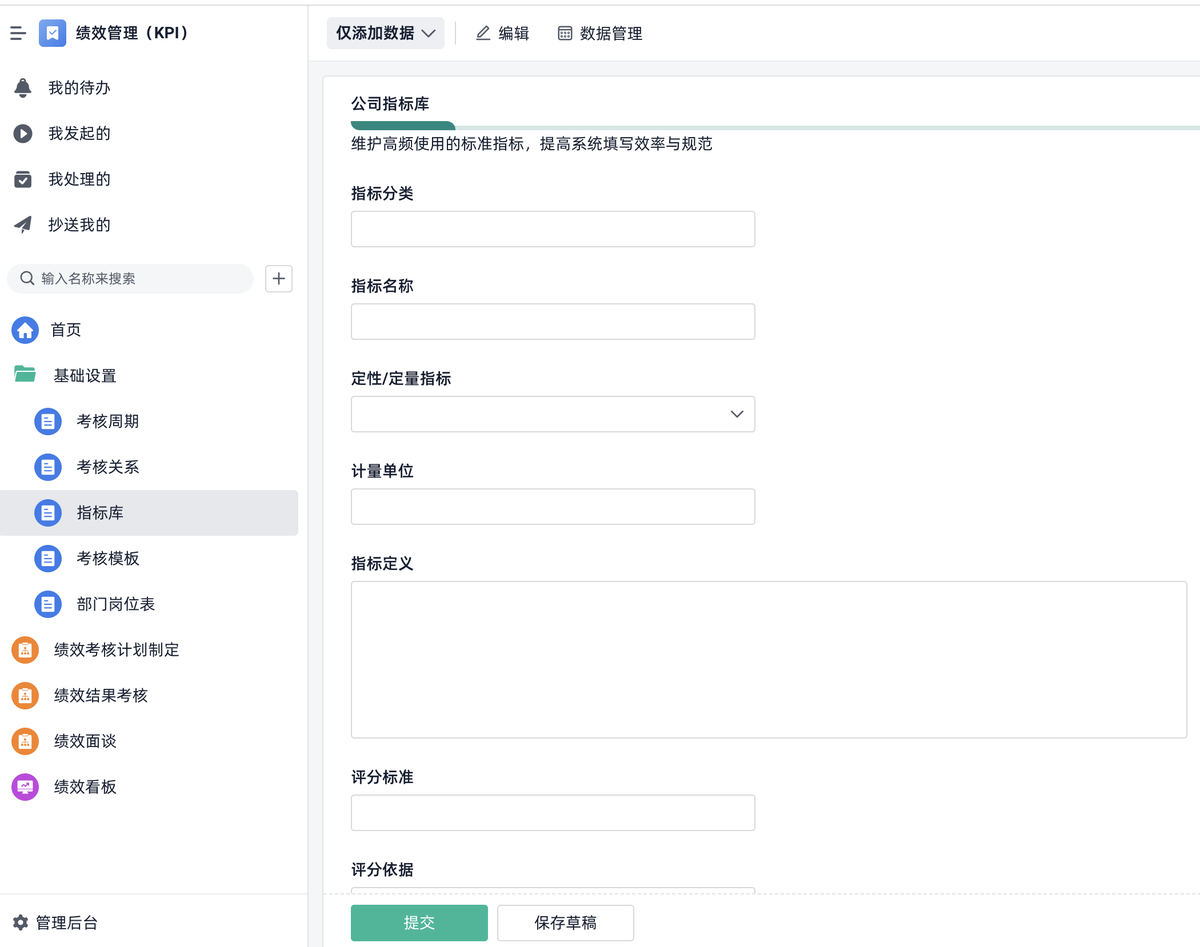Click the 首页 home icon

[x=25, y=330]
